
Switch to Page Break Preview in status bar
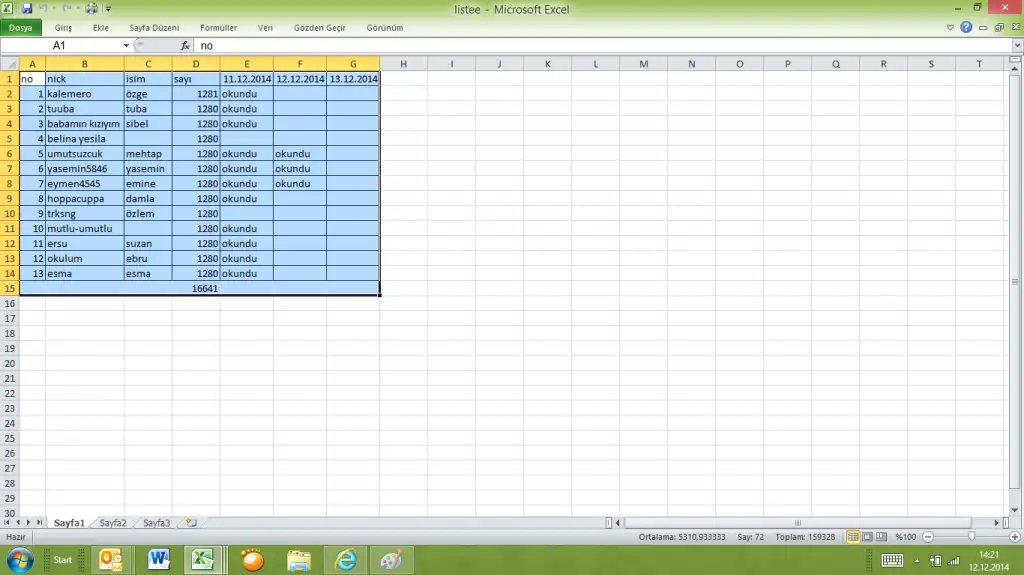coord(881,538)
